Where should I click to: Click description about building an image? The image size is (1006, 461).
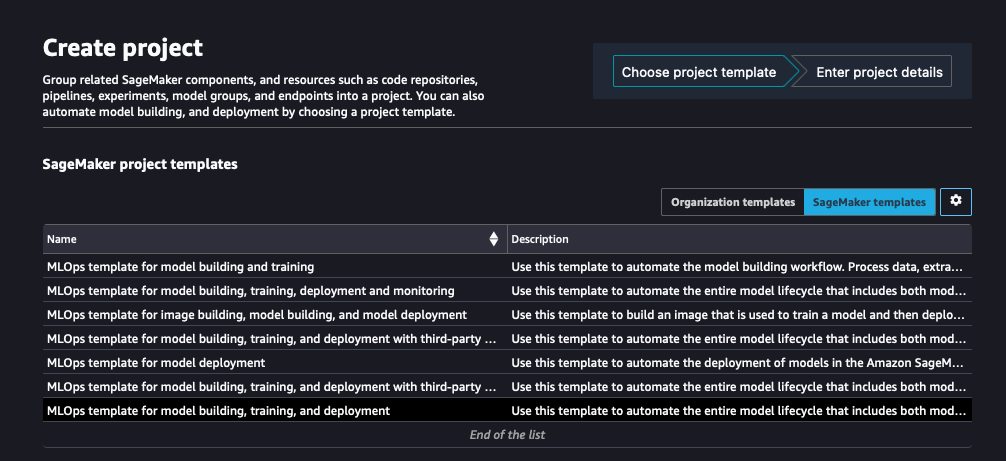coord(738,315)
